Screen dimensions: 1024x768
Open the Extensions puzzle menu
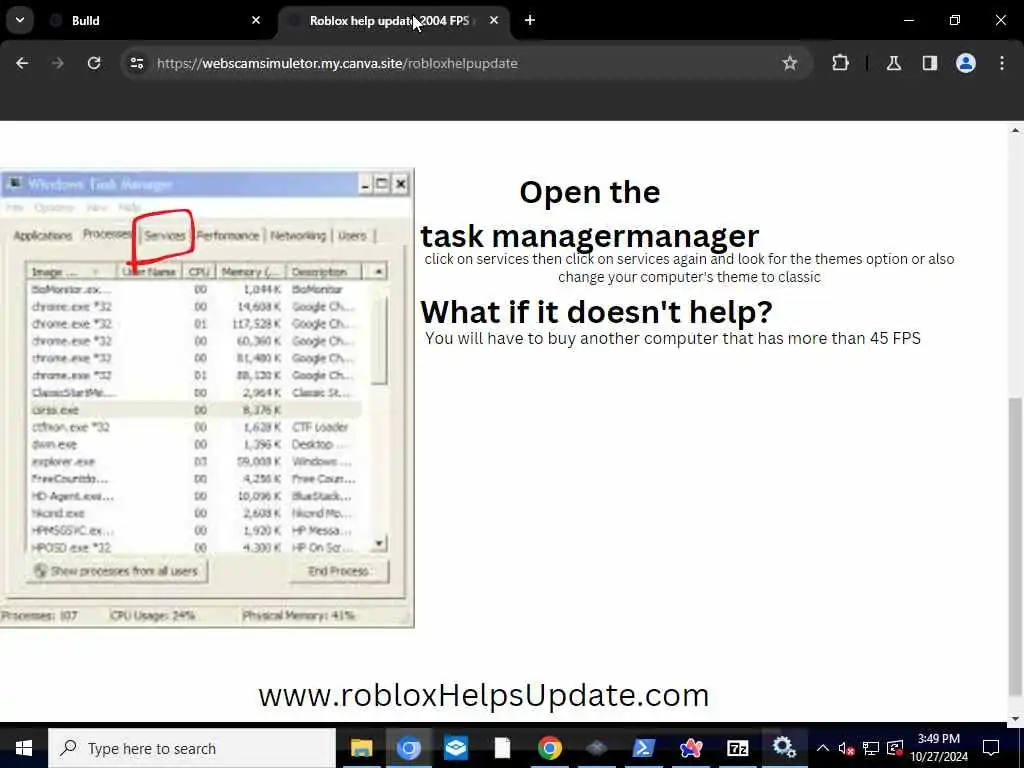click(840, 63)
